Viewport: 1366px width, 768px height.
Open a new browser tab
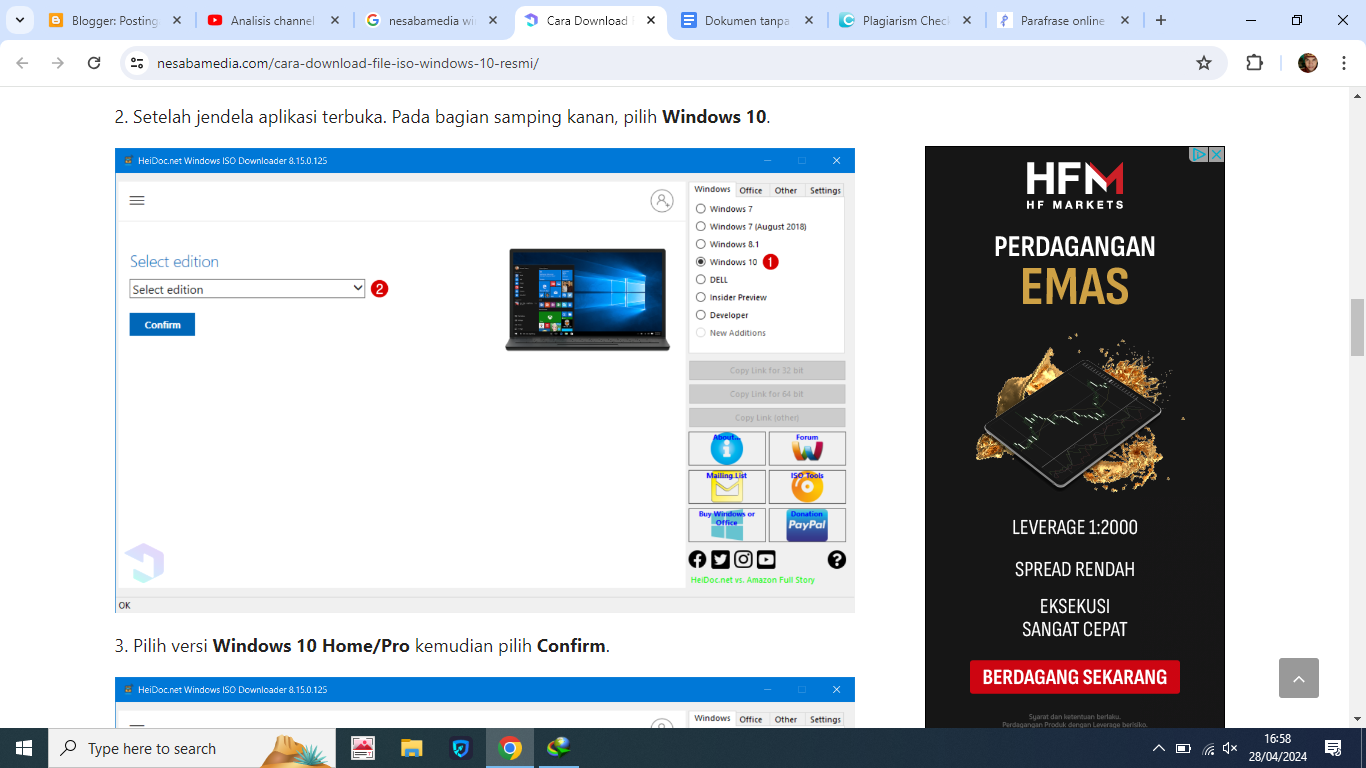pyautogui.click(x=1160, y=20)
